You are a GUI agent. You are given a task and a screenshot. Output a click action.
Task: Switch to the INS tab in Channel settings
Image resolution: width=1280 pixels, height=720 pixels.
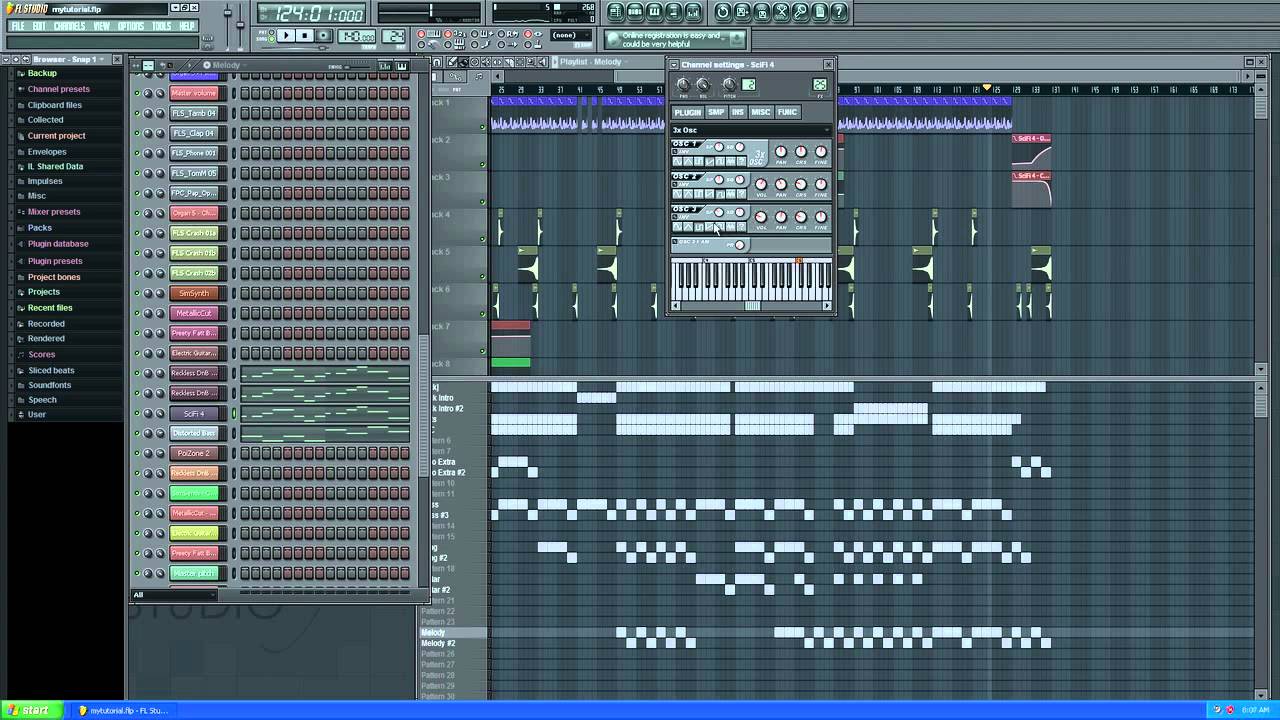738,112
